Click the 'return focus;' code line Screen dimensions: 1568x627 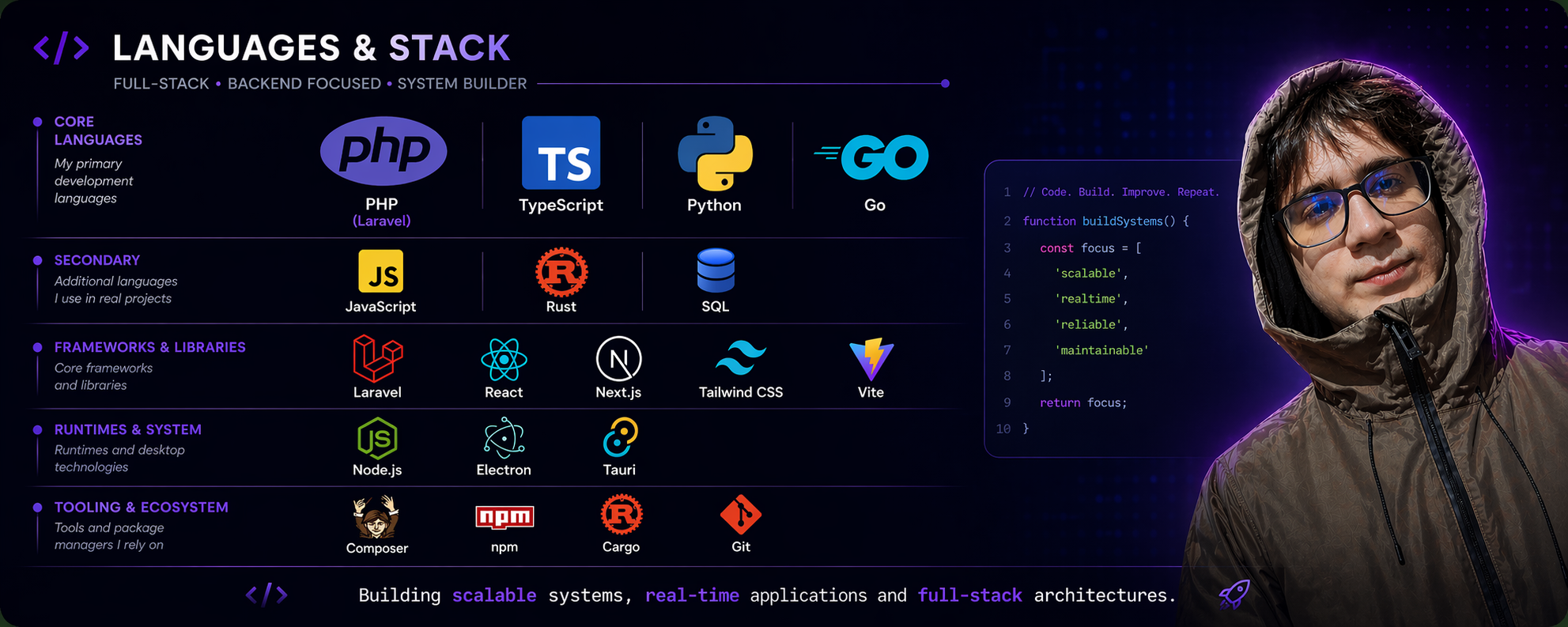[1083, 403]
